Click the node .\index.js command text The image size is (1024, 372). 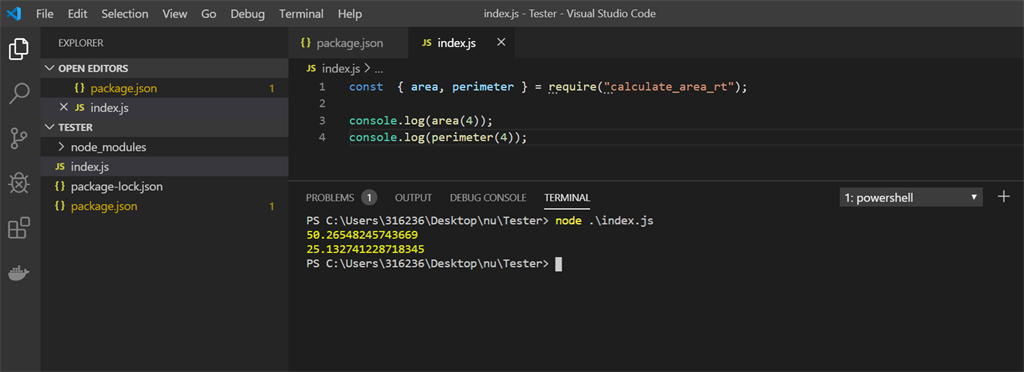[604, 221]
